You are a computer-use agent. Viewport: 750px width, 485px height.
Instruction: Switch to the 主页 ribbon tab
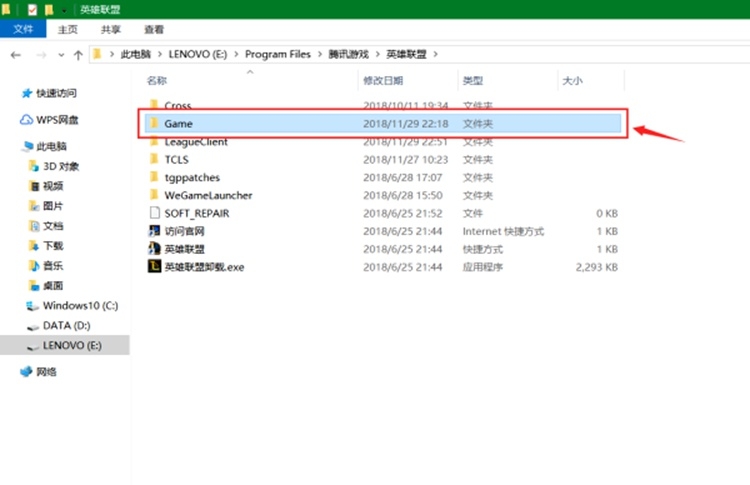coord(67,29)
